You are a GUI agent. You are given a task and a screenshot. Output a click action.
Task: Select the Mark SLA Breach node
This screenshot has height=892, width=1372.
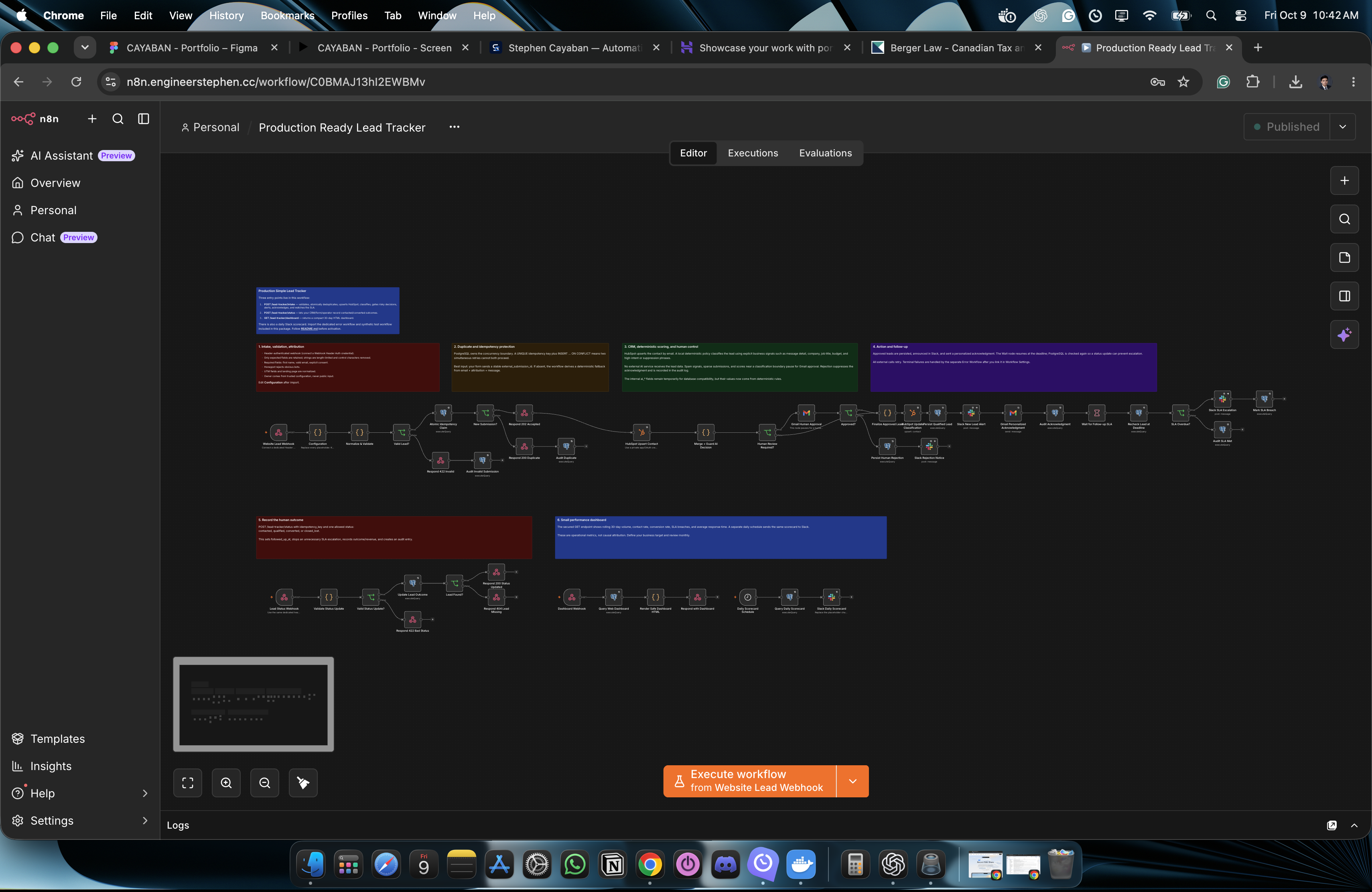pos(1264,399)
